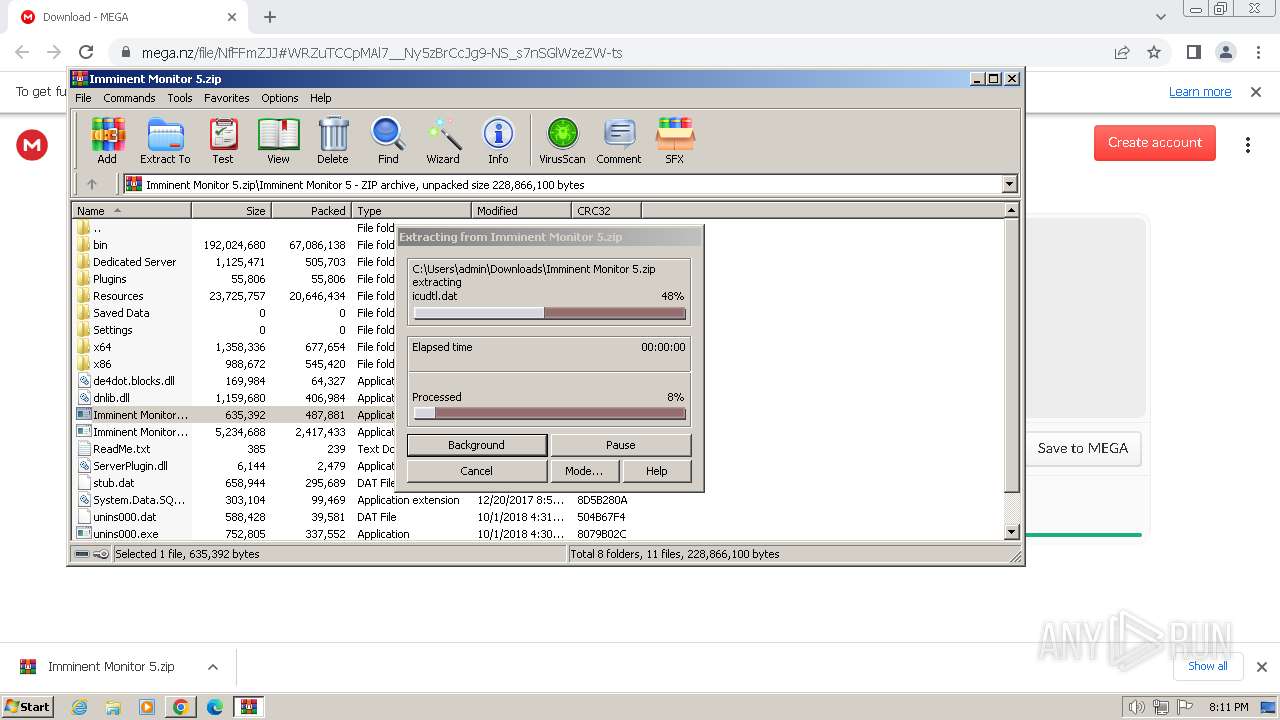The image size is (1280, 720).
Task: Click the Mode... button
Action: 584,471
